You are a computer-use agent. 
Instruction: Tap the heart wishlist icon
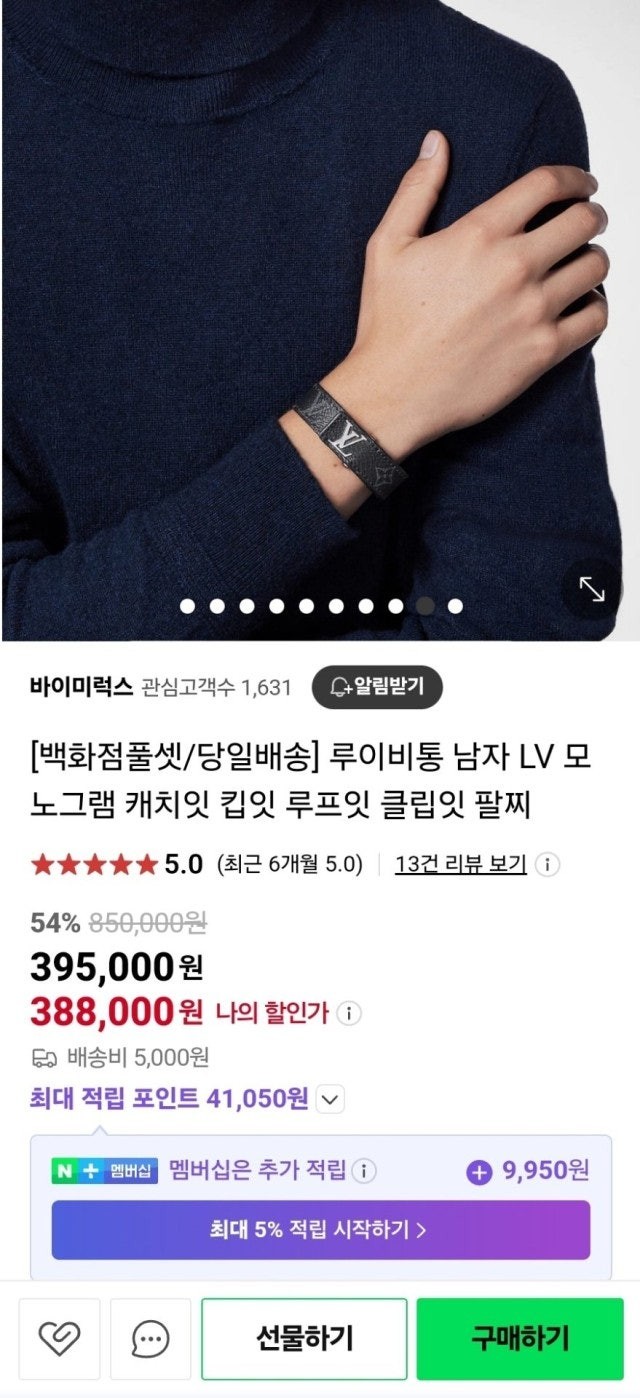tap(59, 1338)
